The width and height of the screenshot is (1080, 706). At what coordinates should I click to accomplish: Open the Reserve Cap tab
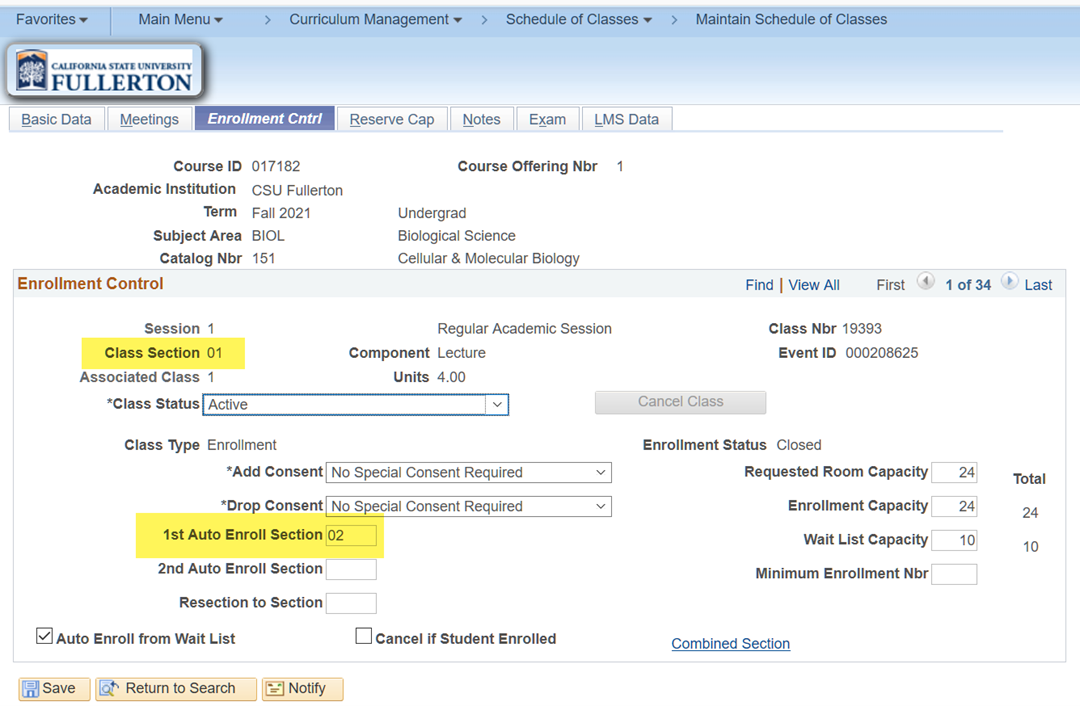(392, 119)
